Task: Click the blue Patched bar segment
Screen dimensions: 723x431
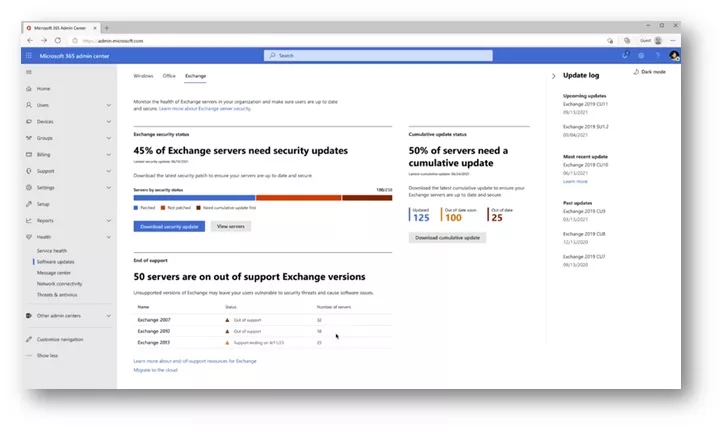Action: (x=194, y=198)
